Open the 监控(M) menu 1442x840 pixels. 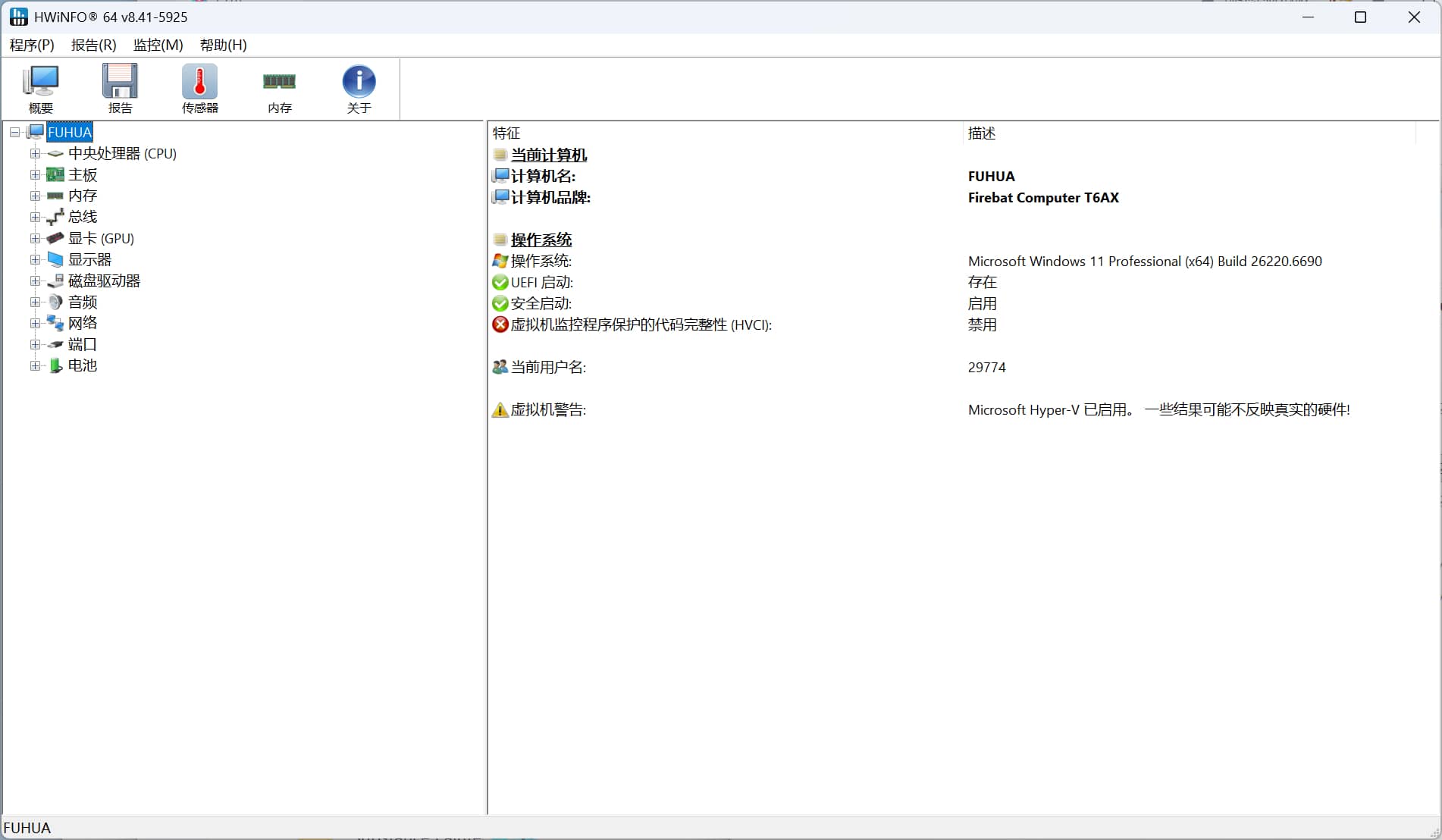tap(158, 45)
